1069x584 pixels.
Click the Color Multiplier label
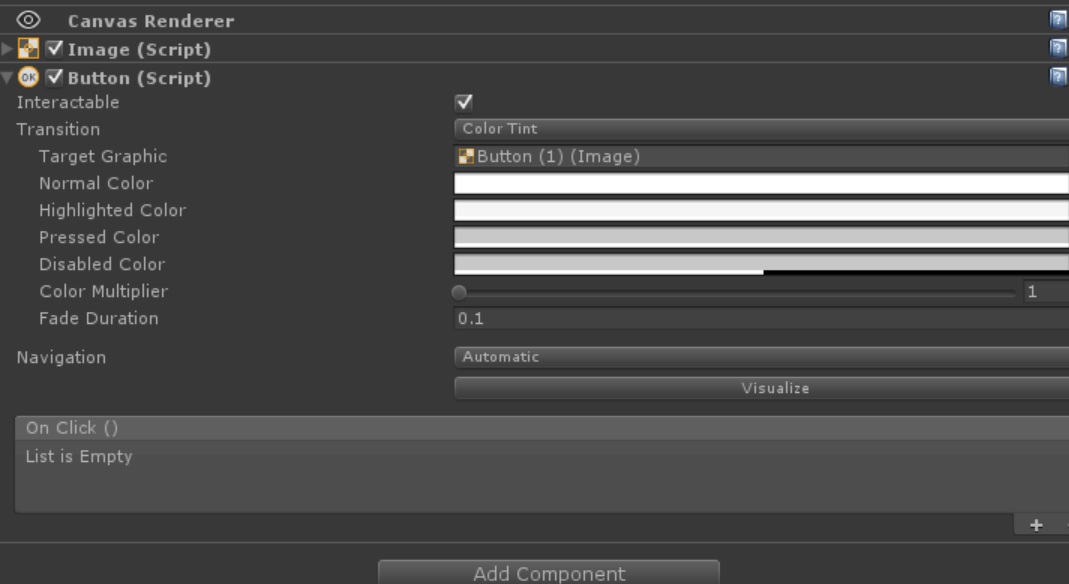104,292
